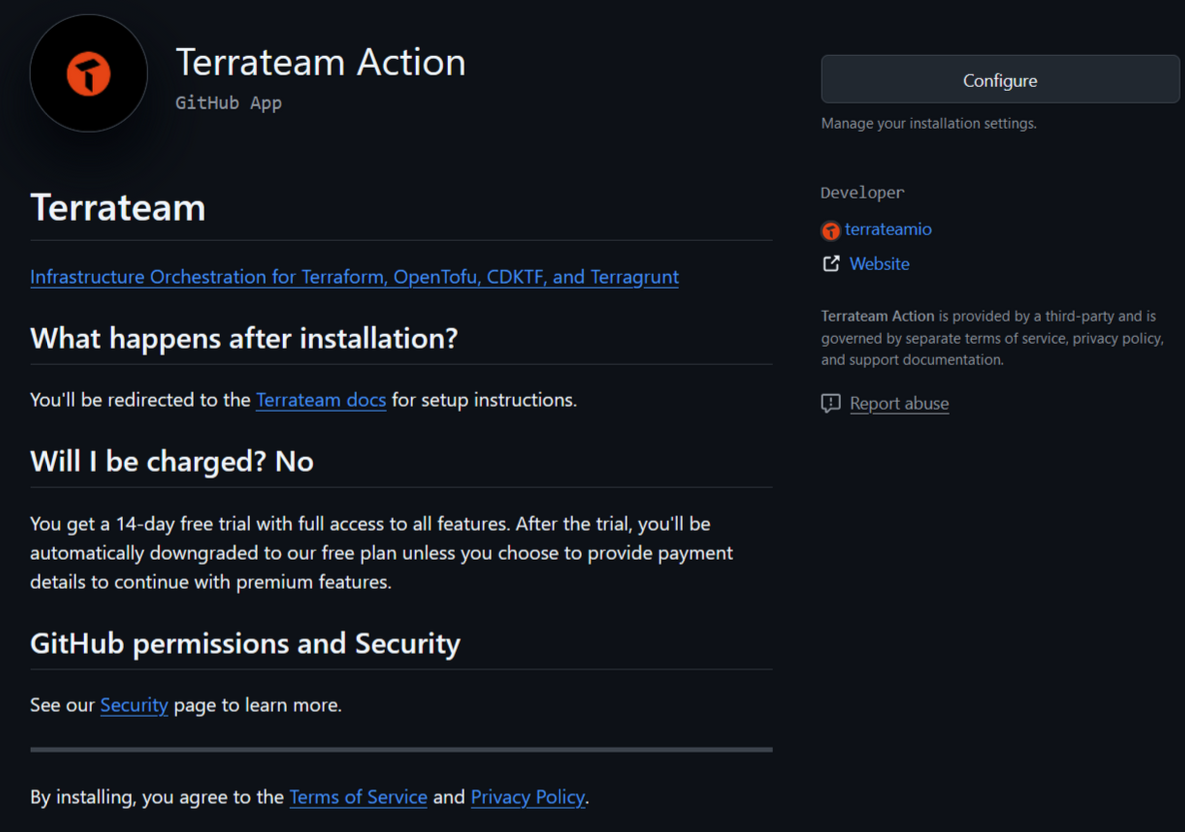Image resolution: width=1185 pixels, height=832 pixels.
Task: Click the third-party terms notice paragraph
Action: point(992,338)
